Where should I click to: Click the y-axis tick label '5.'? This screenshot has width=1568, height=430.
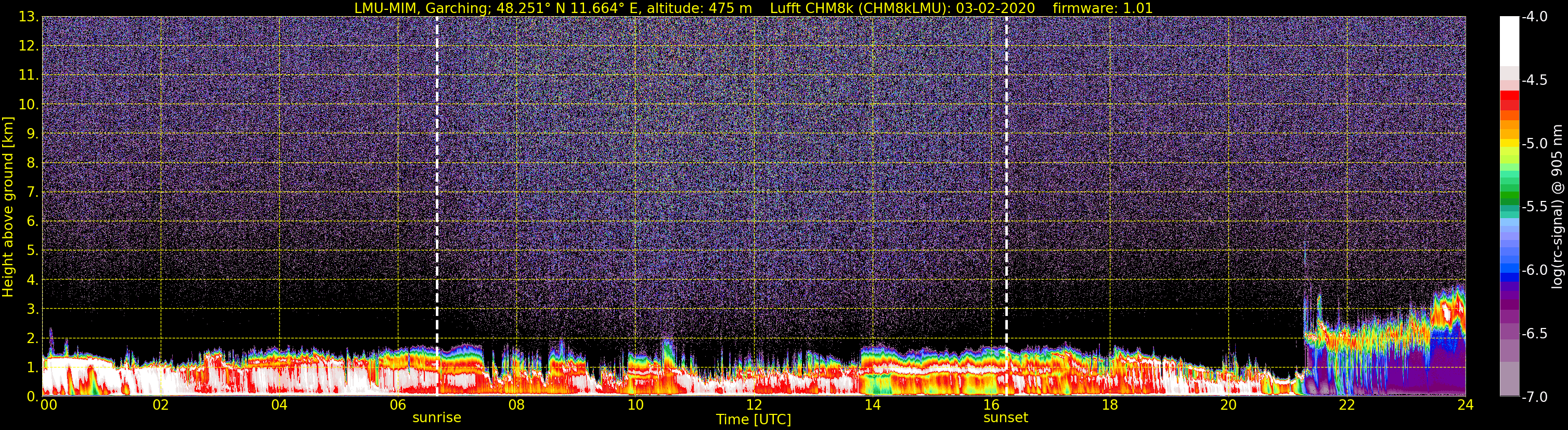click(x=33, y=251)
